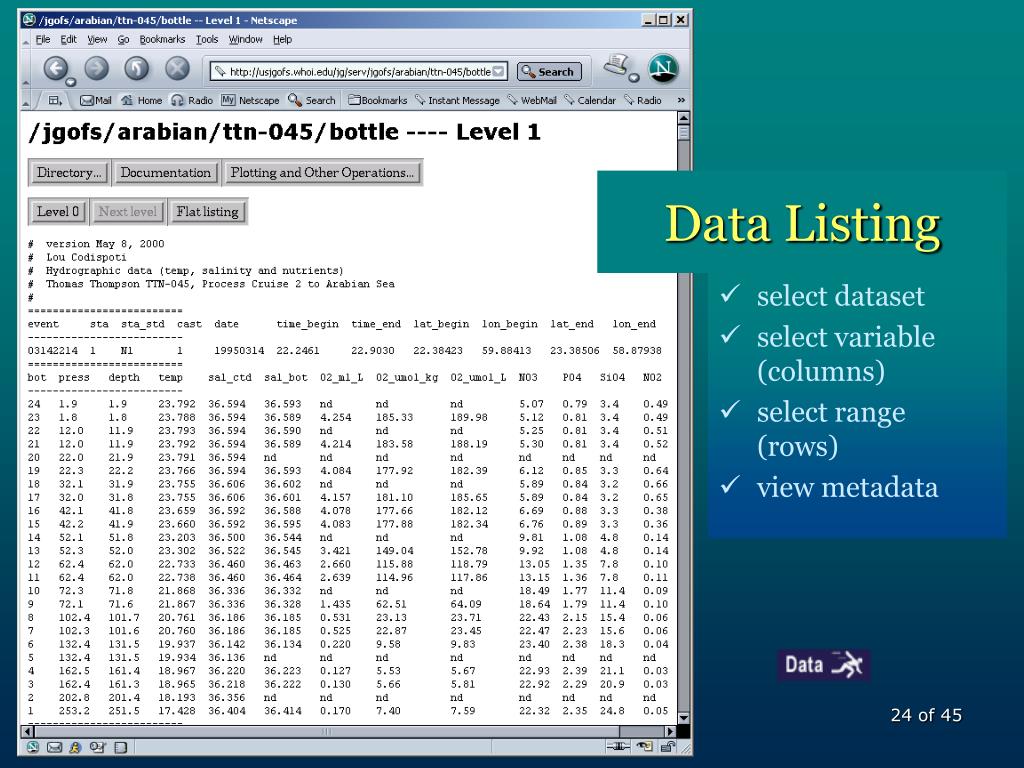Open the Window menu
The image size is (1024, 768).
coord(246,39)
